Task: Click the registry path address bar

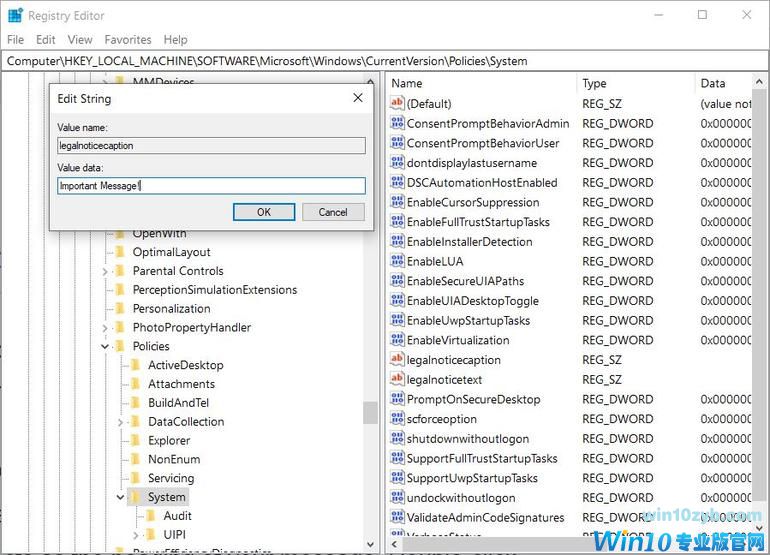Action: tap(385, 61)
